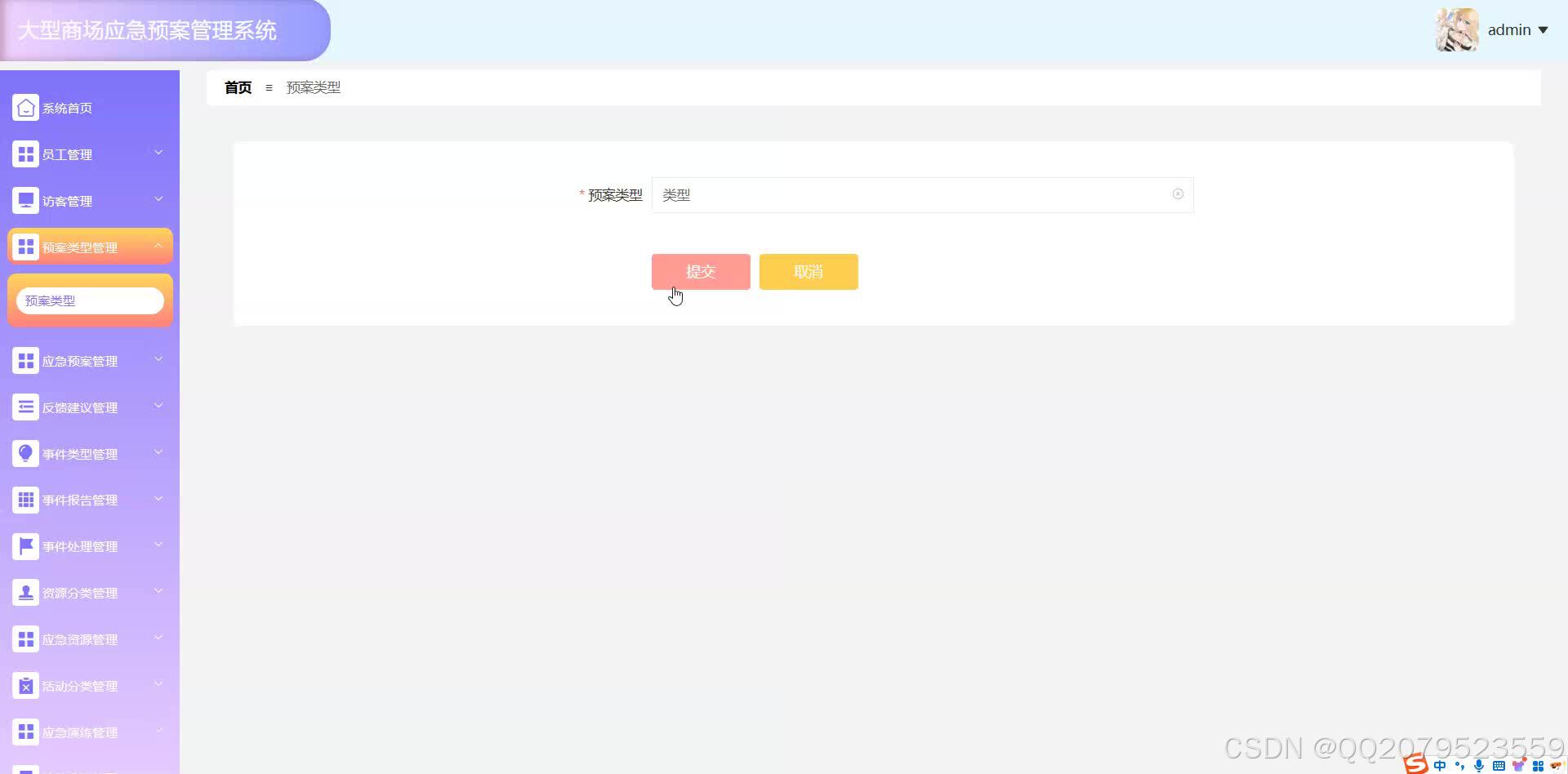Expand the 活动分类管理 menu chevron
Viewport: 1568px width, 774px height.
[158, 684]
